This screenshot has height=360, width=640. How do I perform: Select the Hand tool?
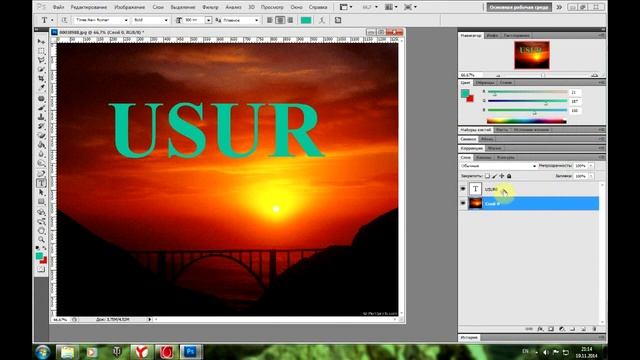tap(41, 231)
